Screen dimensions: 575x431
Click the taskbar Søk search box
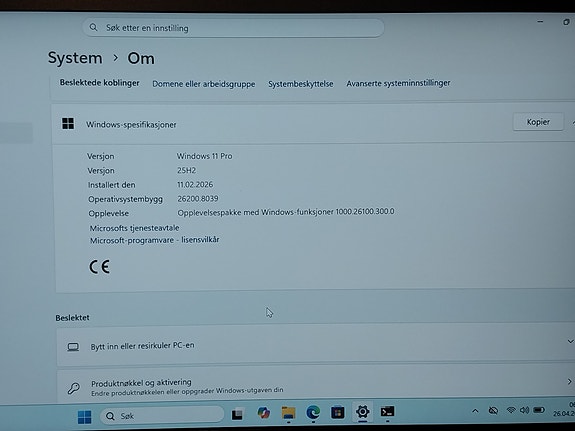(x=162, y=416)
